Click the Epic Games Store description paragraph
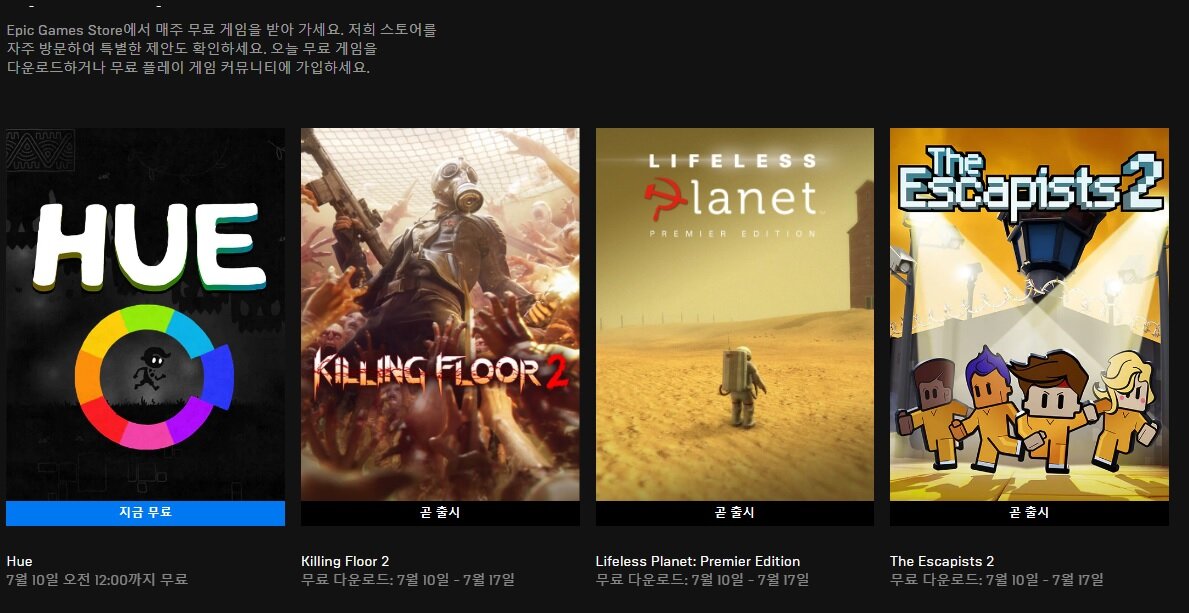The image size is (1189, 613). (x=221, y=49)
